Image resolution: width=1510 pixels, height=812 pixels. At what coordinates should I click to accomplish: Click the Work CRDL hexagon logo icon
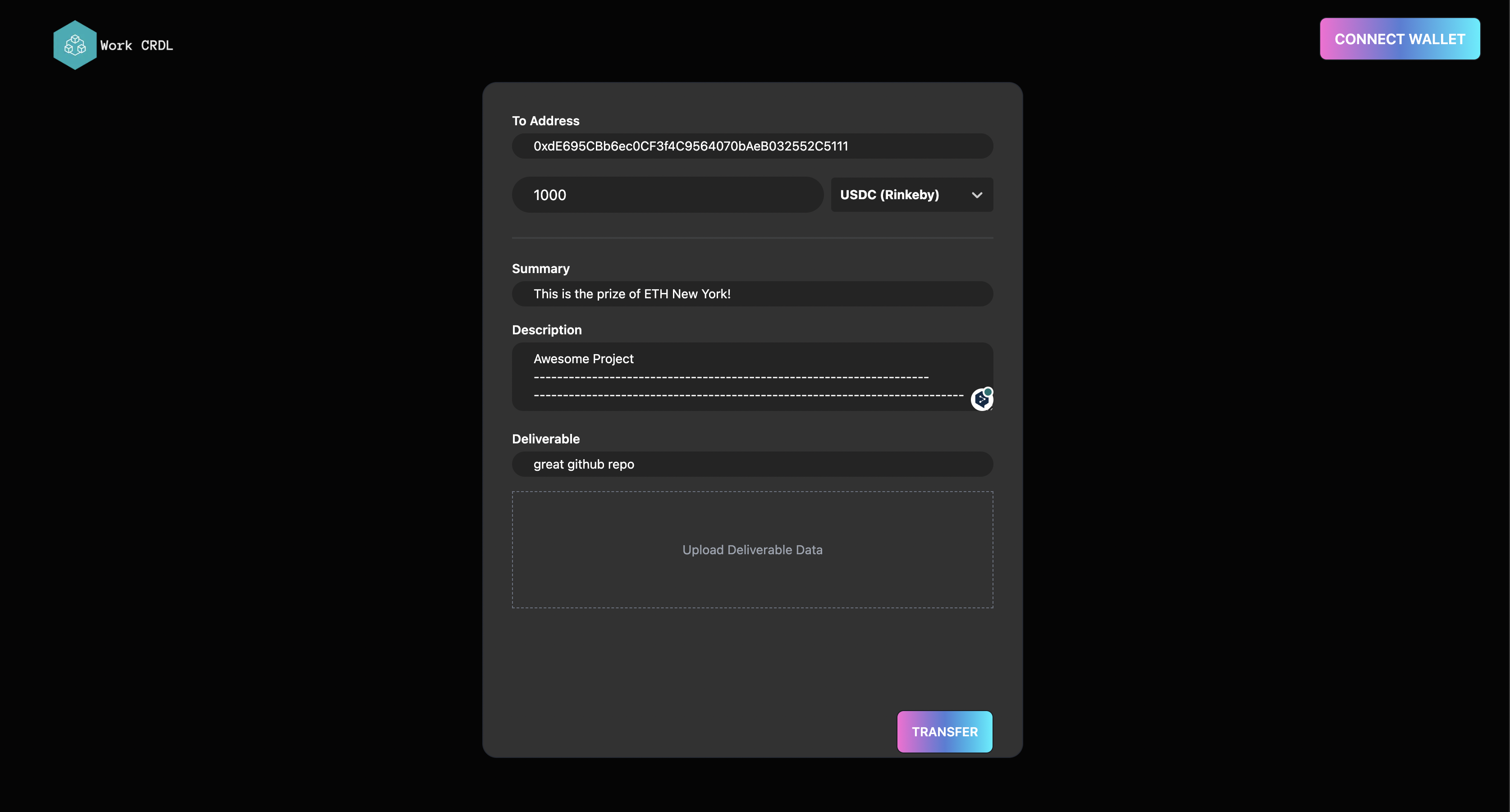pyautogui.click(x=75, y=45)
